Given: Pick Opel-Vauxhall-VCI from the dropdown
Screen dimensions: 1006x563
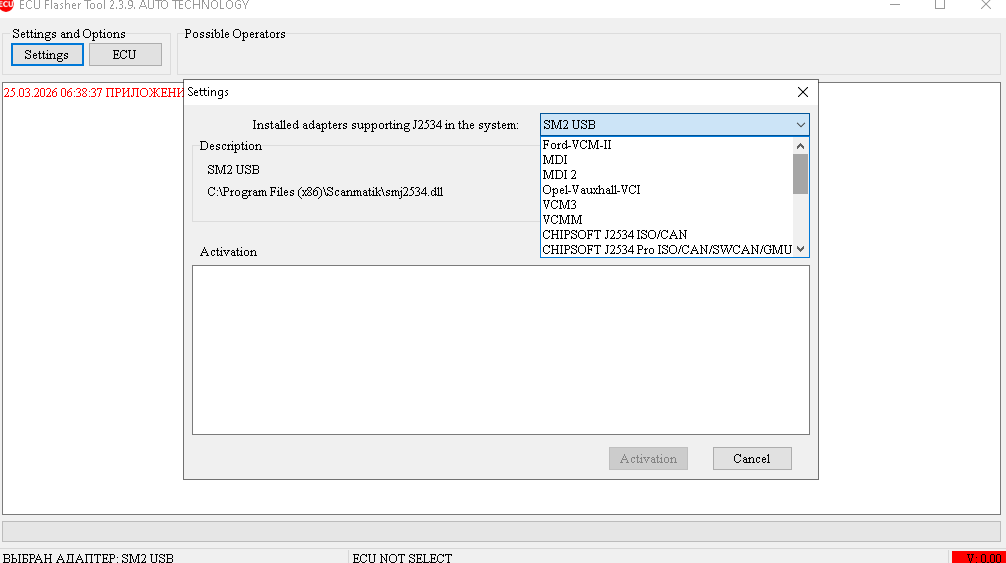Looking at the screenshot, I should pyautogui.click(x=591, y=190).
